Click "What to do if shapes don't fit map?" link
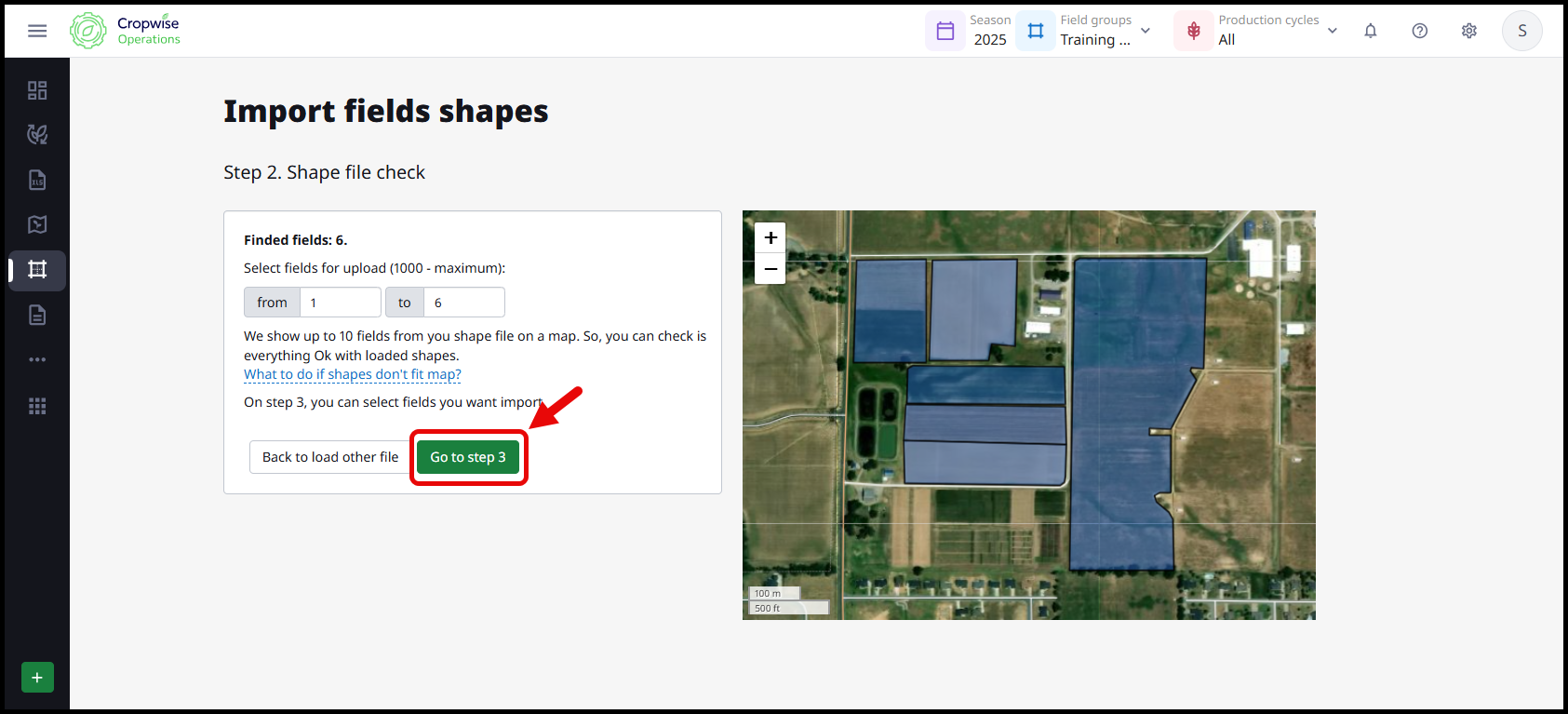 pyautogui.click(x=353, y=374)
